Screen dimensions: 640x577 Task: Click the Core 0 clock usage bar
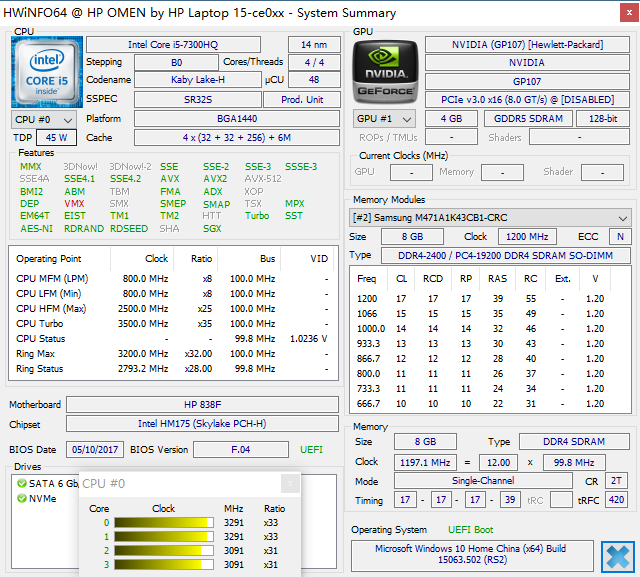(163, 522)
